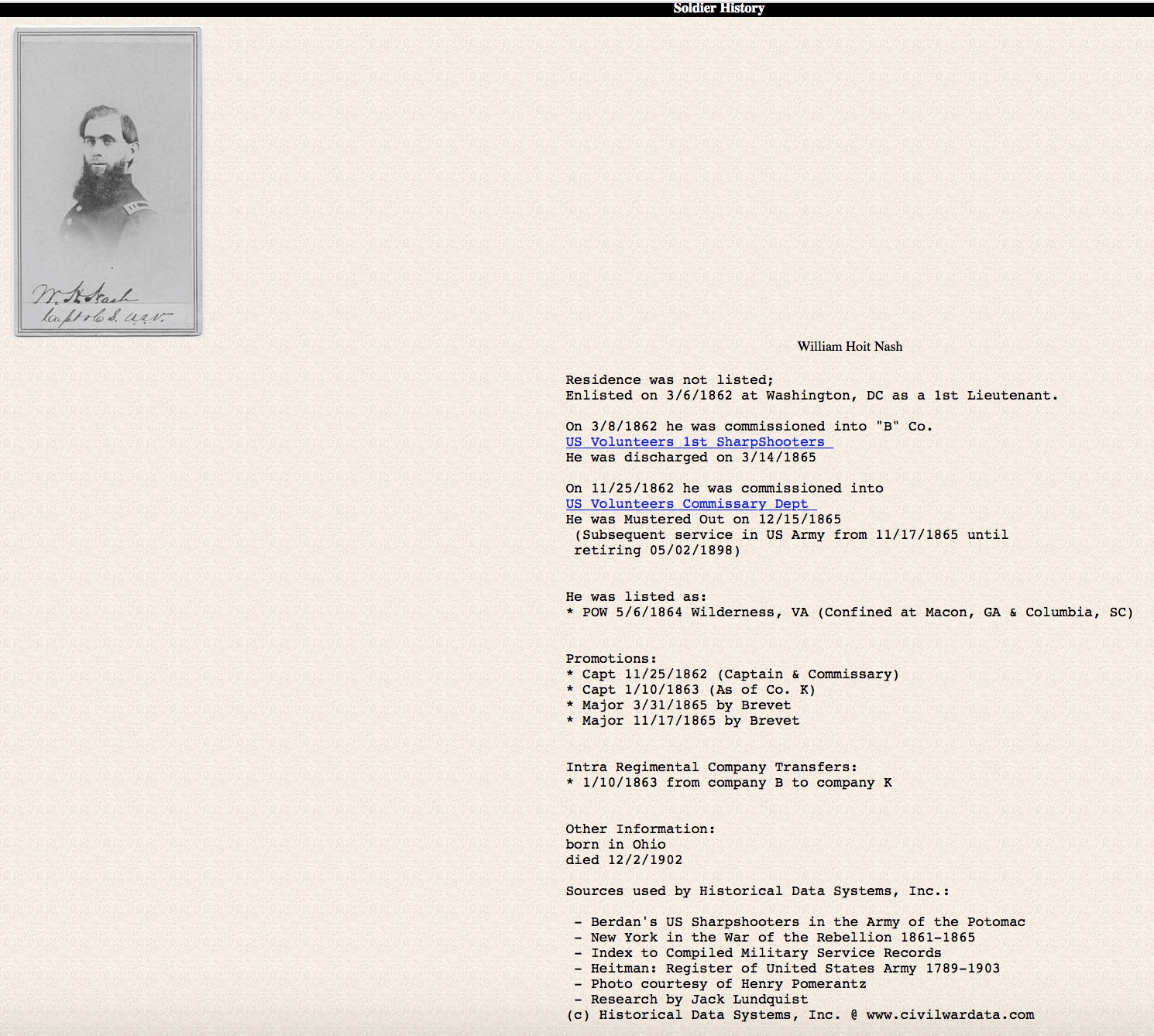Image resolution: width=1154 pixels, height=1036 pixels.
Task: Click the name William Hoit Nash
Action: pos(850,347)
